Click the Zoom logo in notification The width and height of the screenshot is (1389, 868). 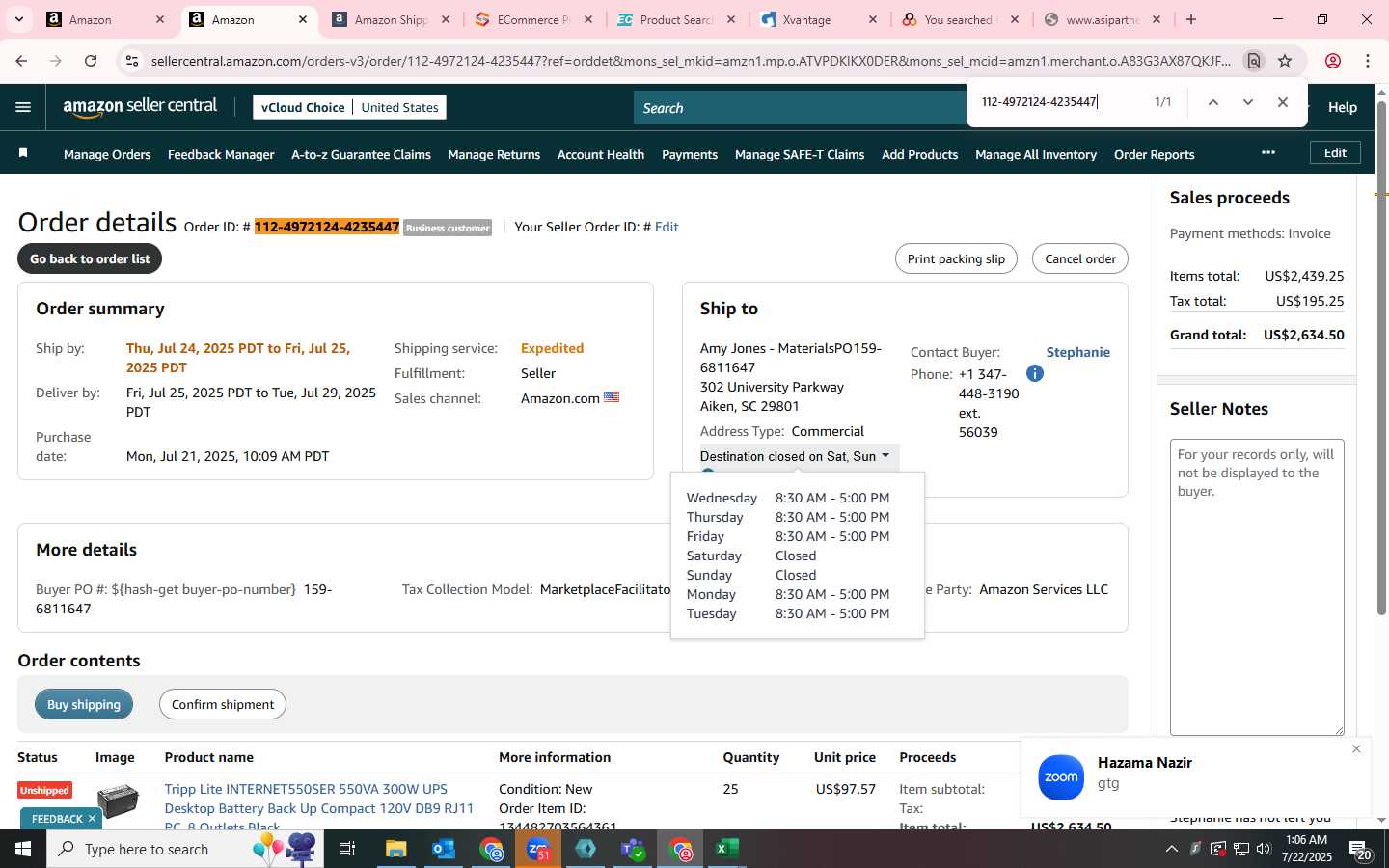pyautogui.click(x=1061, y=777)
